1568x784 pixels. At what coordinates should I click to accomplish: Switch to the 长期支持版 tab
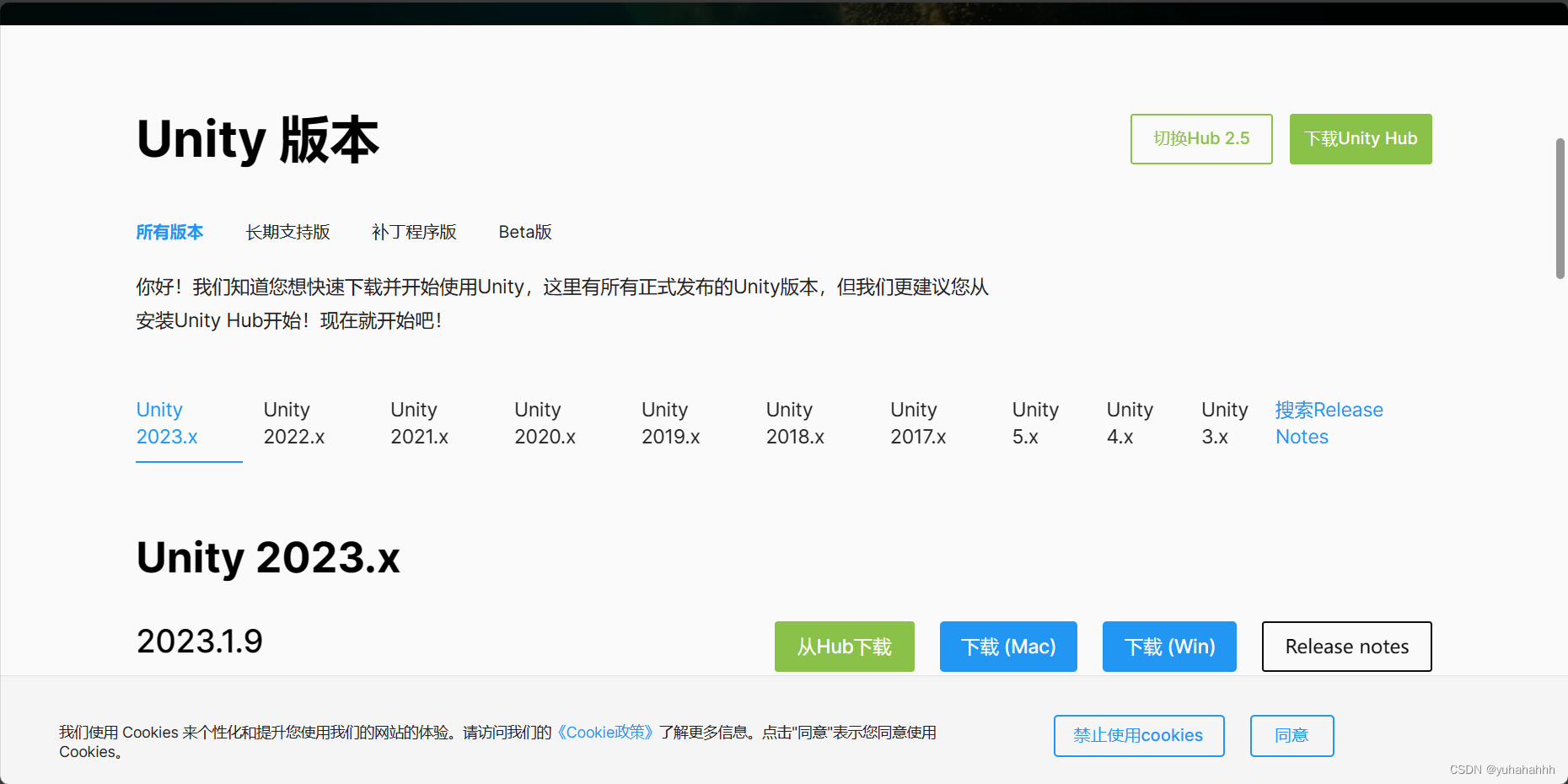coord(287,232)
